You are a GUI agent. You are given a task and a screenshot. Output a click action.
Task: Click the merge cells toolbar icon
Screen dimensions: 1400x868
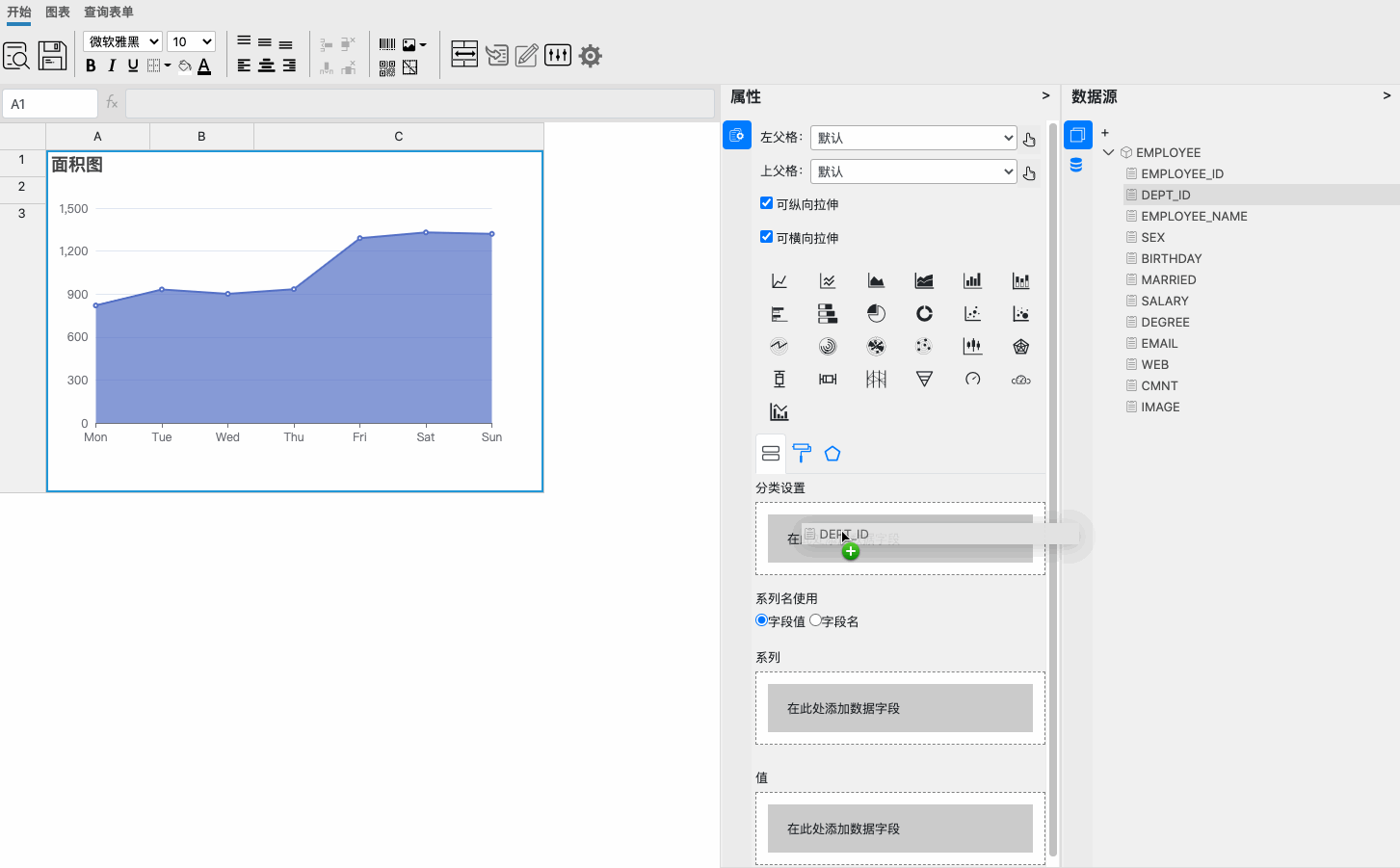pyautogui.click(x=464, y=54)
